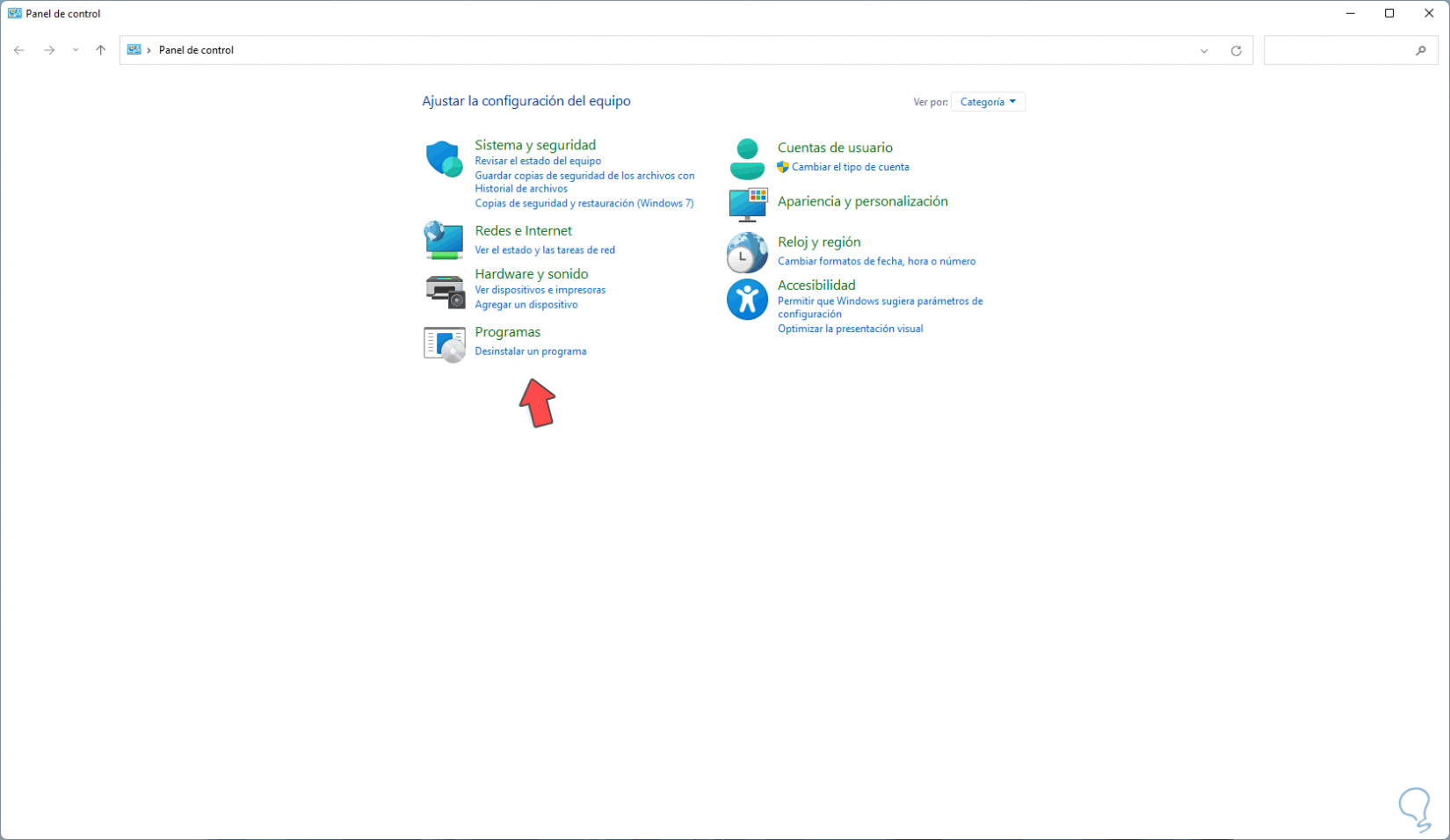Click the Panel de control breadcrumb in address bar
This screenshot has height=840, width=1450.
pyautogui.click(x=196, y=50)
